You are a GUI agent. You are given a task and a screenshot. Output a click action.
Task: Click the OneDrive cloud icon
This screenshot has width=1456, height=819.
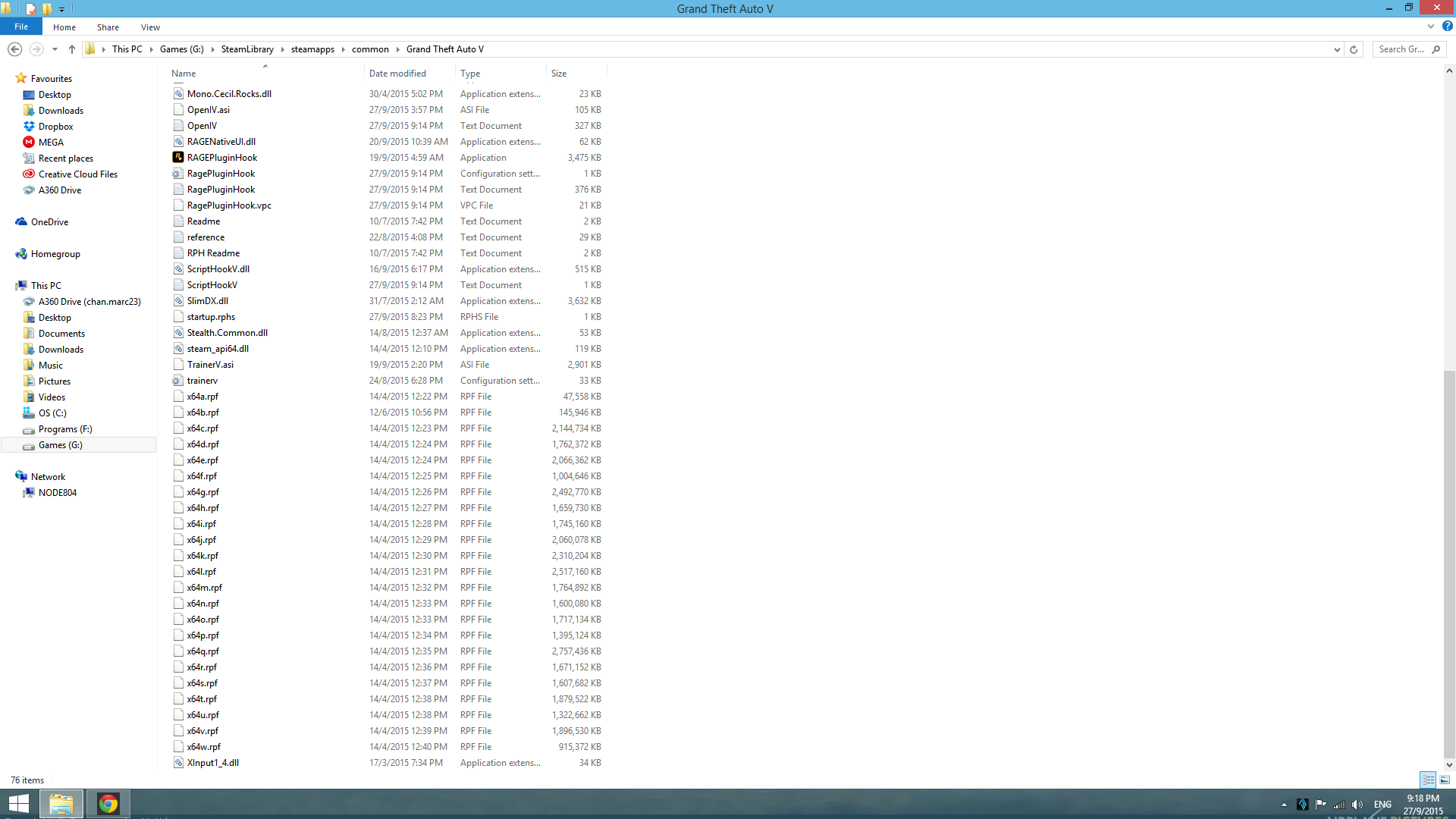21,222
